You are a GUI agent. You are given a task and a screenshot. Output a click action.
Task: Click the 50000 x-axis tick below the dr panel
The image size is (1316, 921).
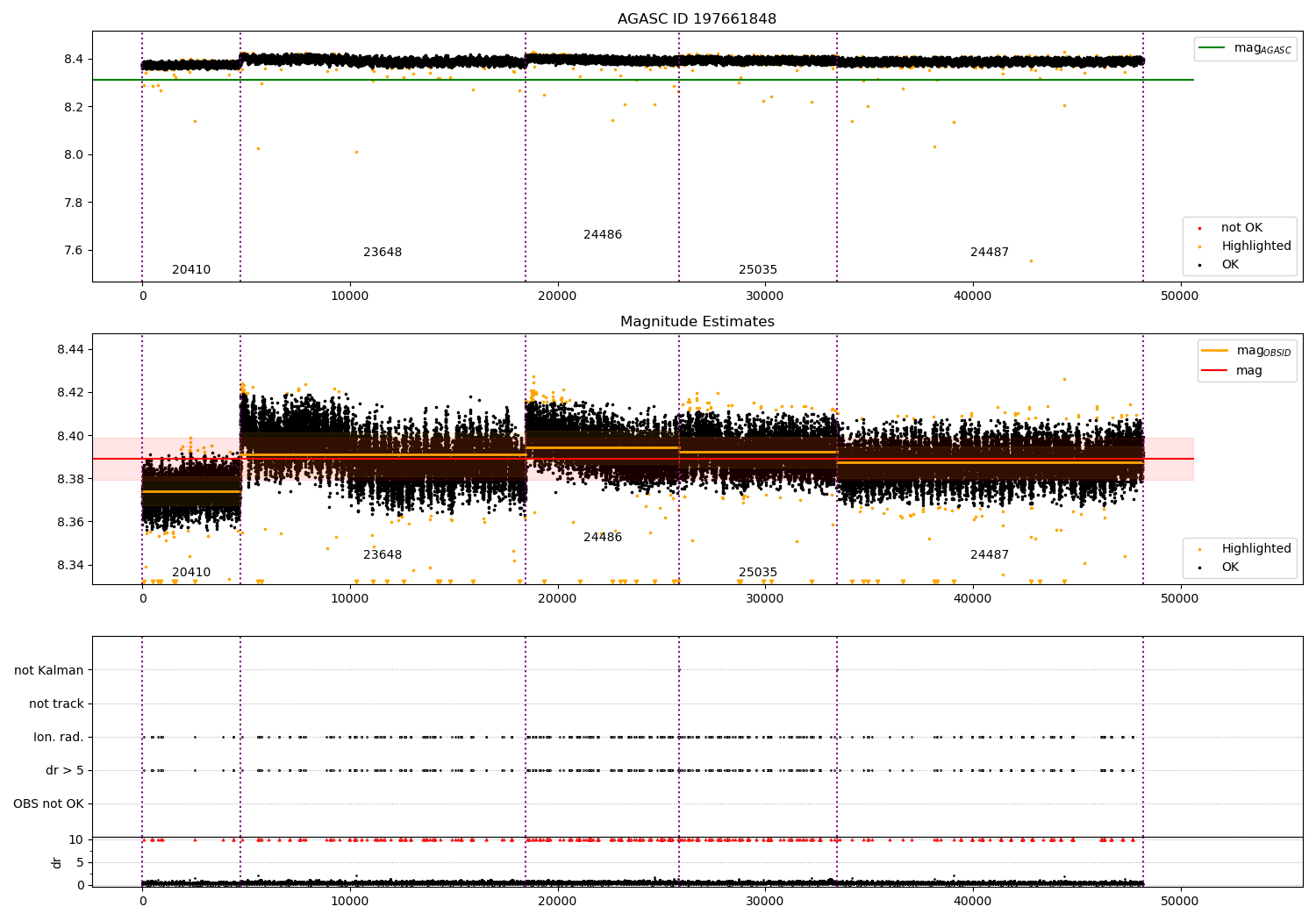(x=1179, y=902)
